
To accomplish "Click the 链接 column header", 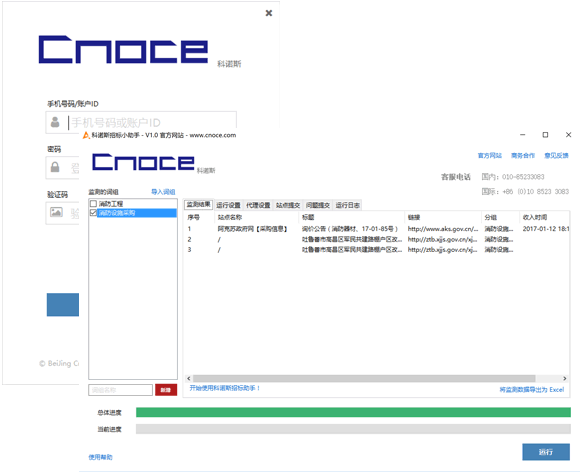I will coord(443,217).
